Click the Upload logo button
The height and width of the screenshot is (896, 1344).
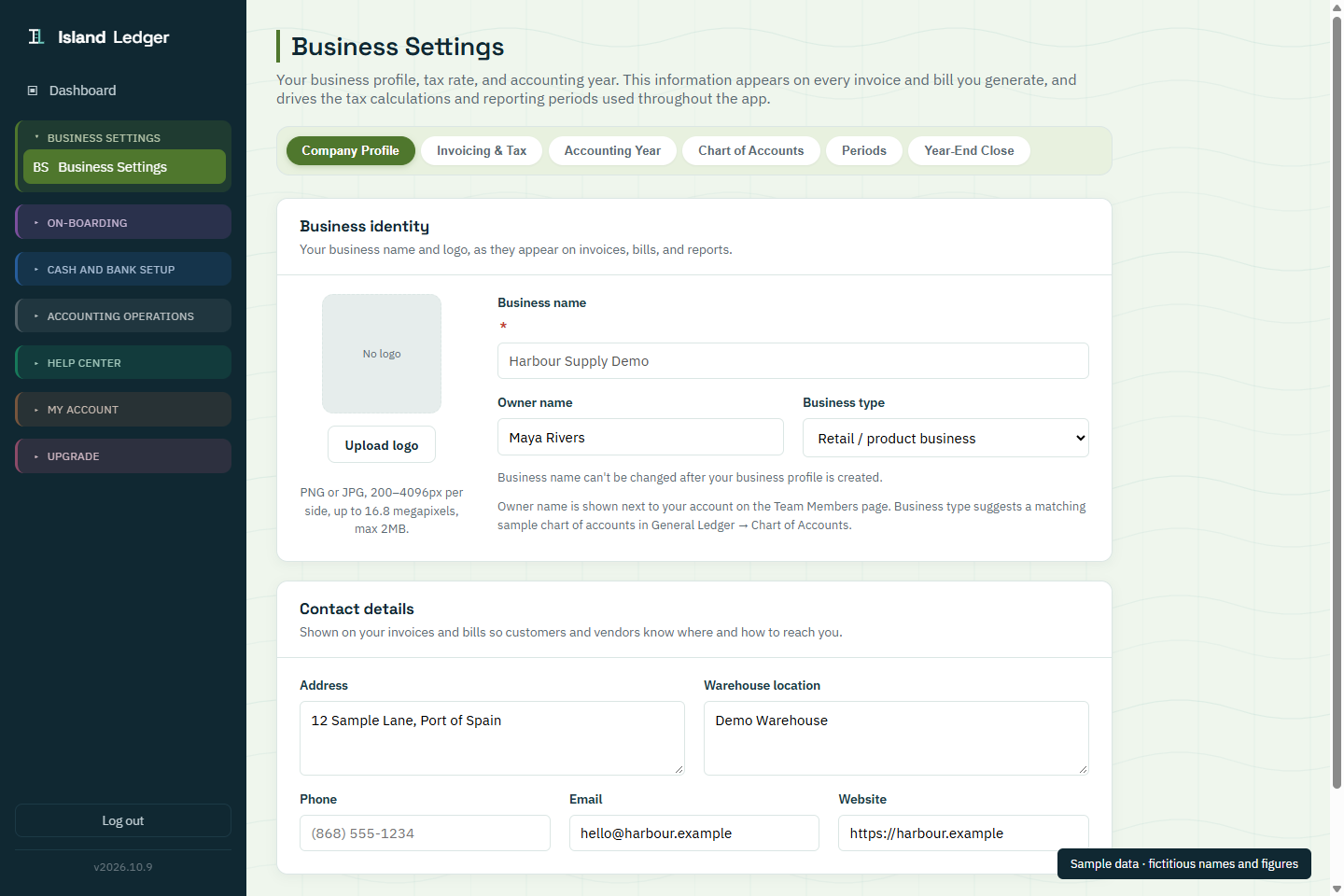click(x=382, y=445)
